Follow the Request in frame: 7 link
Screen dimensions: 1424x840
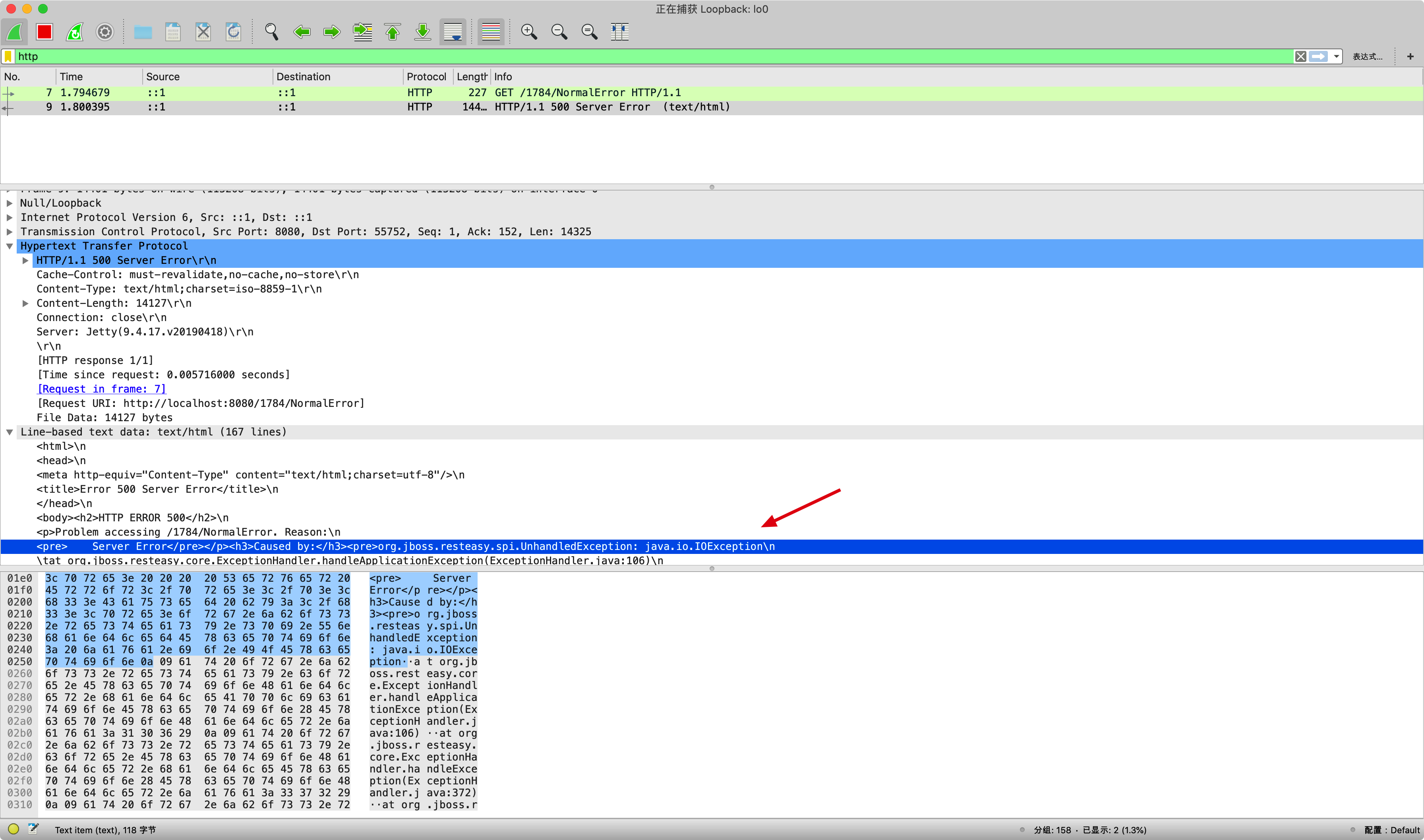coord(101,389)
